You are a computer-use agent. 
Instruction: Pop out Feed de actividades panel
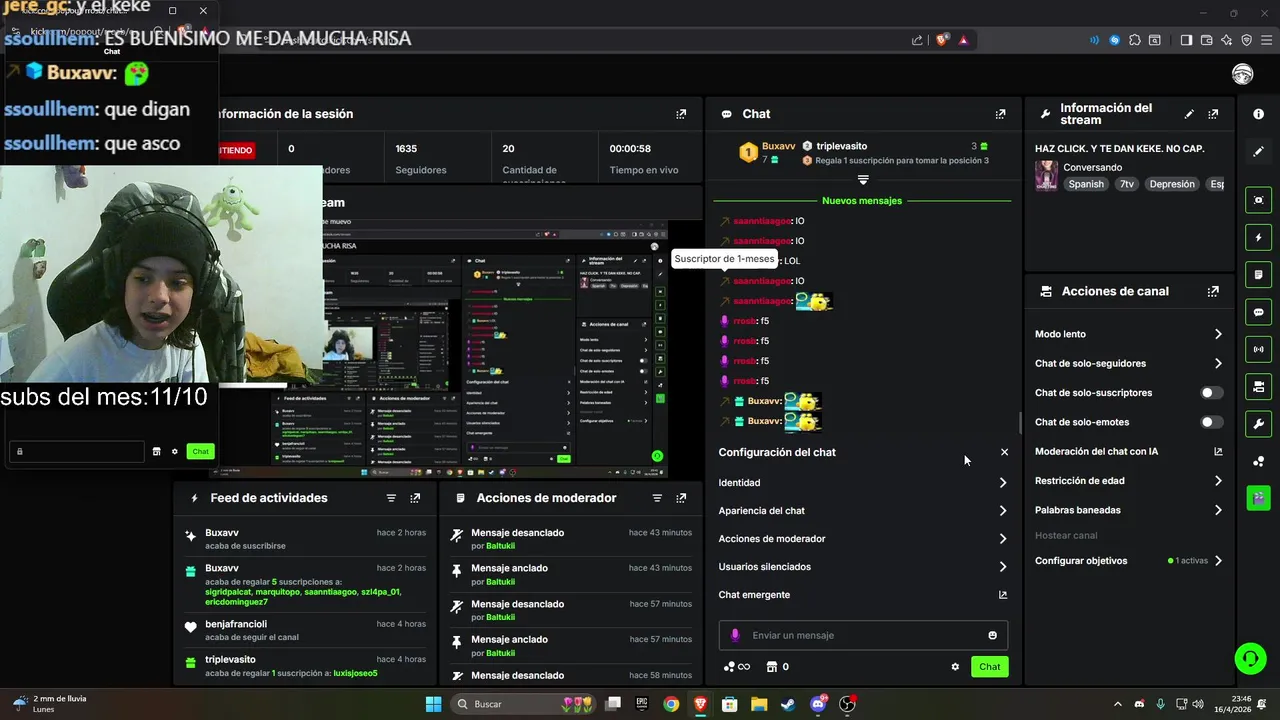415,498
